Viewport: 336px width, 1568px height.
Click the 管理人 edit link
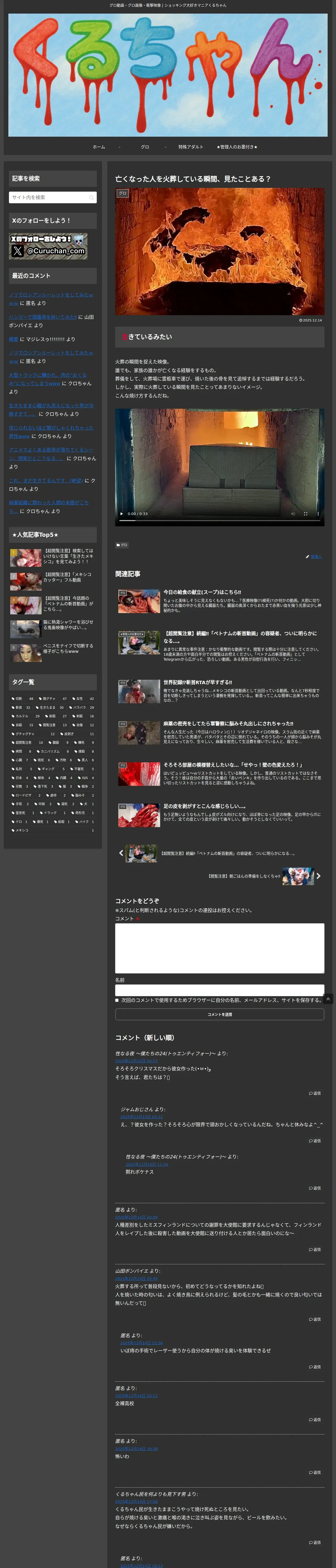(316, 557)
